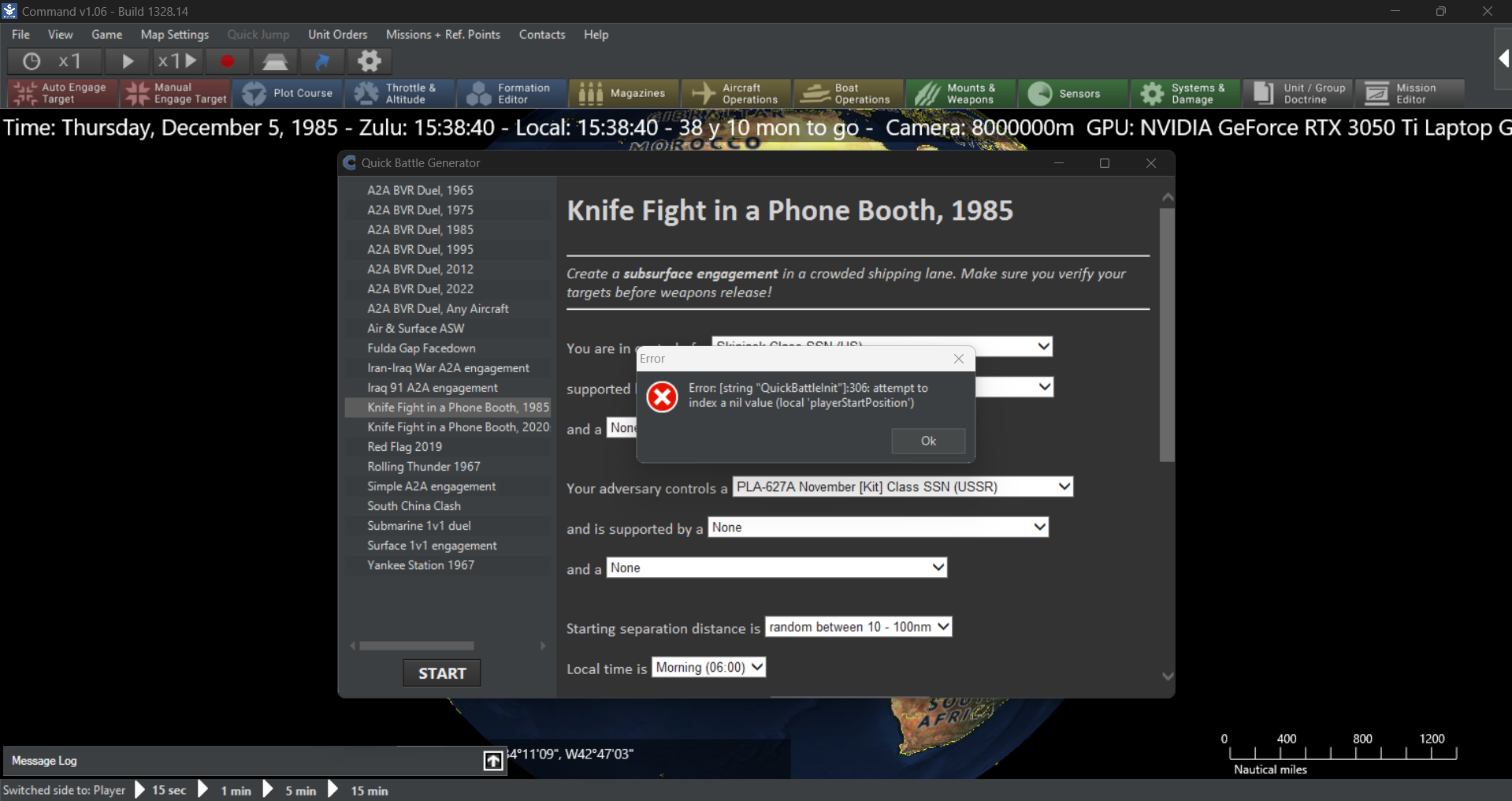Open Aircraft Operations
Screen dimensions: 1512x801
(x=737, y=93)
